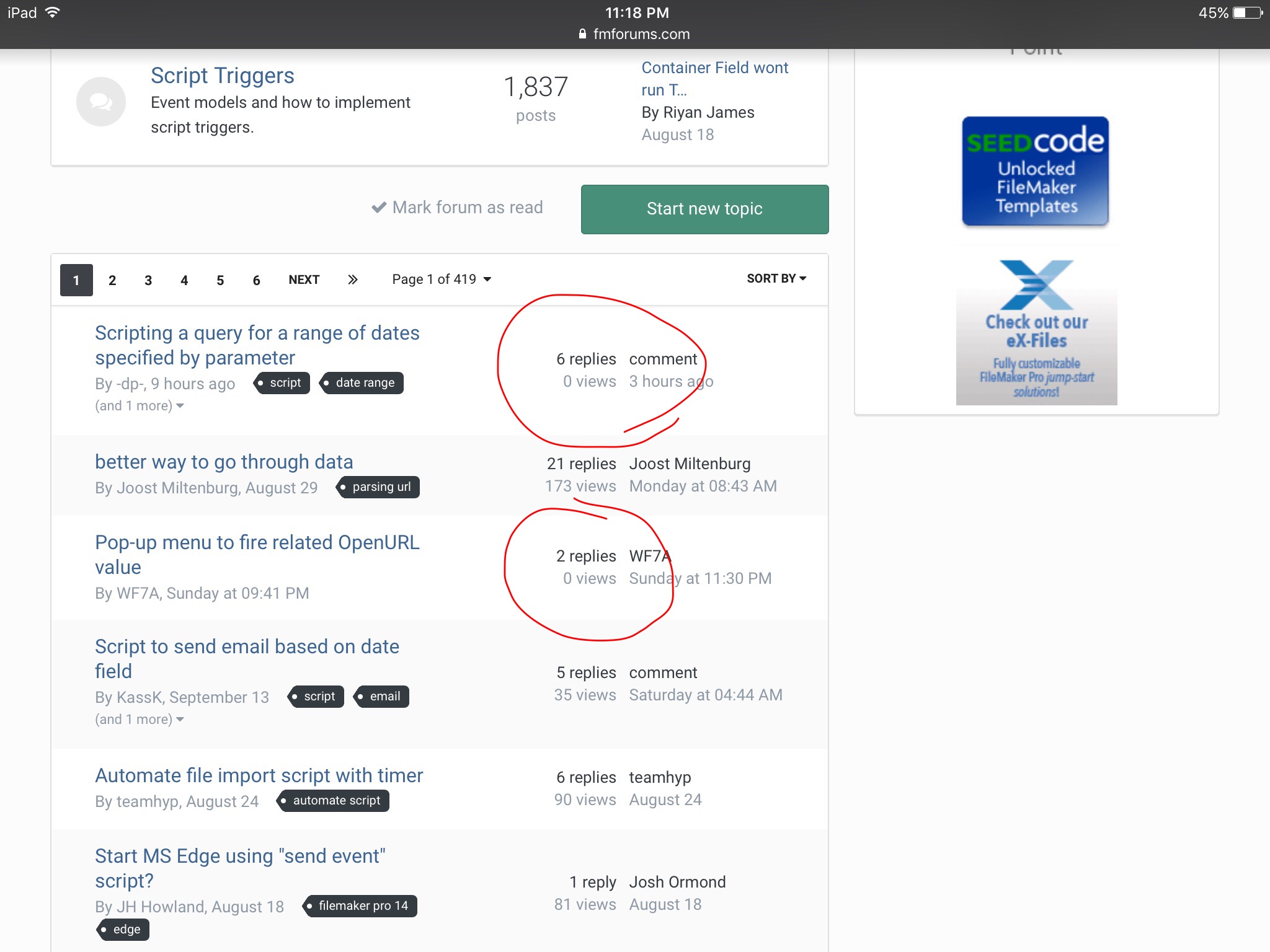Click the 'email' tag
The height and width of the screenshot is (952, 1270).
[382, 697]
